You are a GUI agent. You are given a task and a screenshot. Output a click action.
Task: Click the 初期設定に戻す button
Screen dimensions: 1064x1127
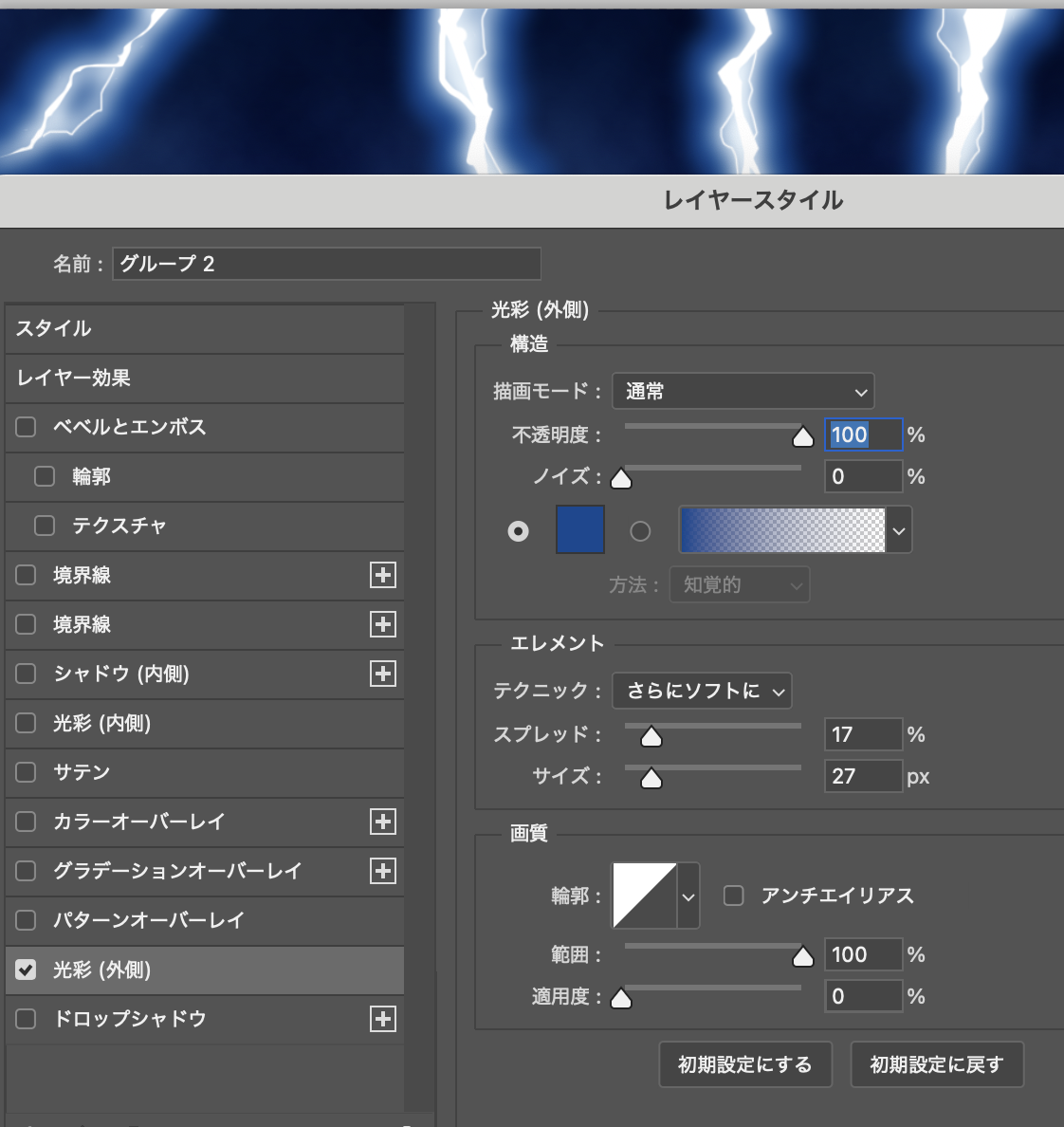(x=937, y=1064)
